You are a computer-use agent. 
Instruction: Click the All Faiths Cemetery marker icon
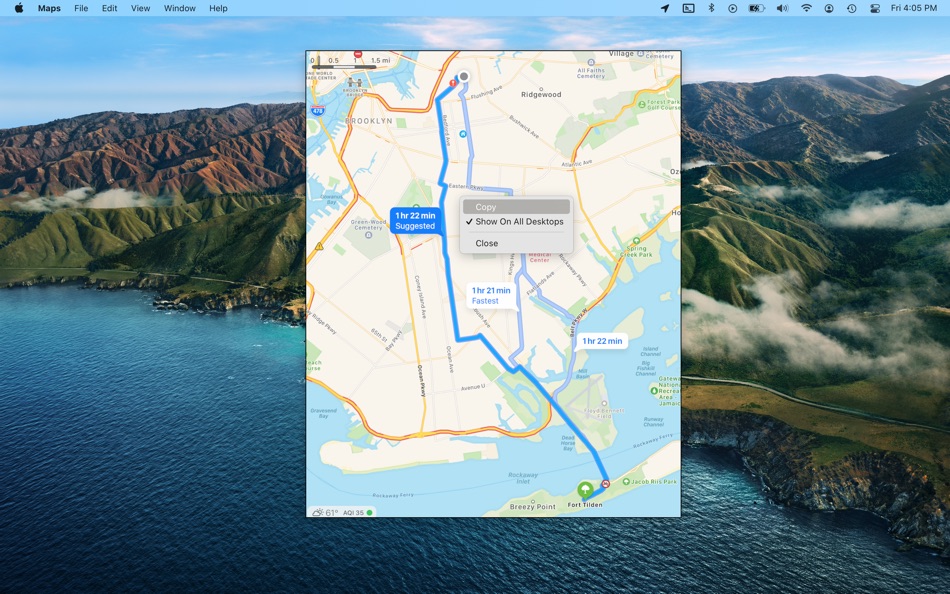(x=591, y=62)
